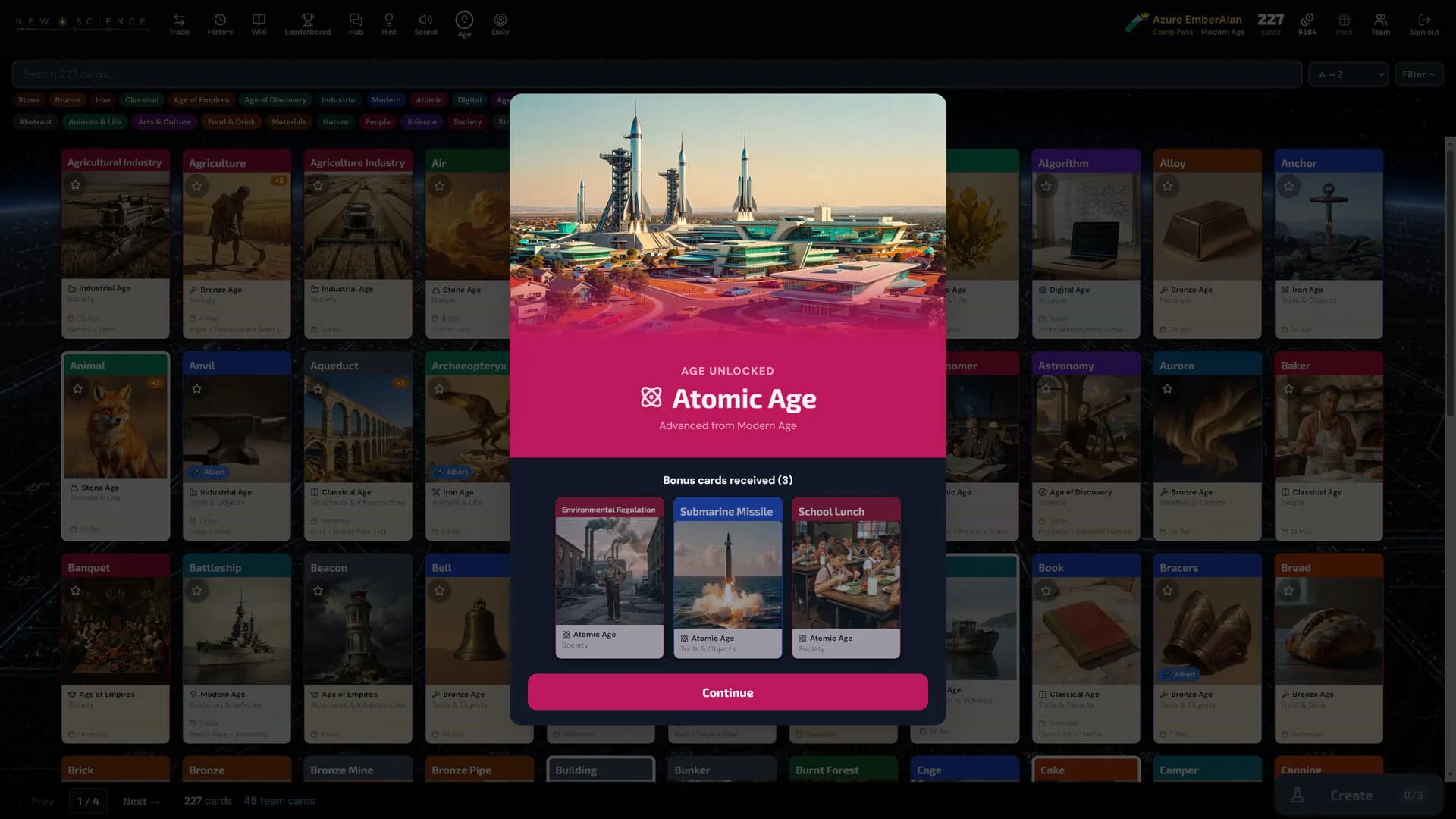Click the Continue button
Screen dimensions: 1456x819
click(728, 692)
